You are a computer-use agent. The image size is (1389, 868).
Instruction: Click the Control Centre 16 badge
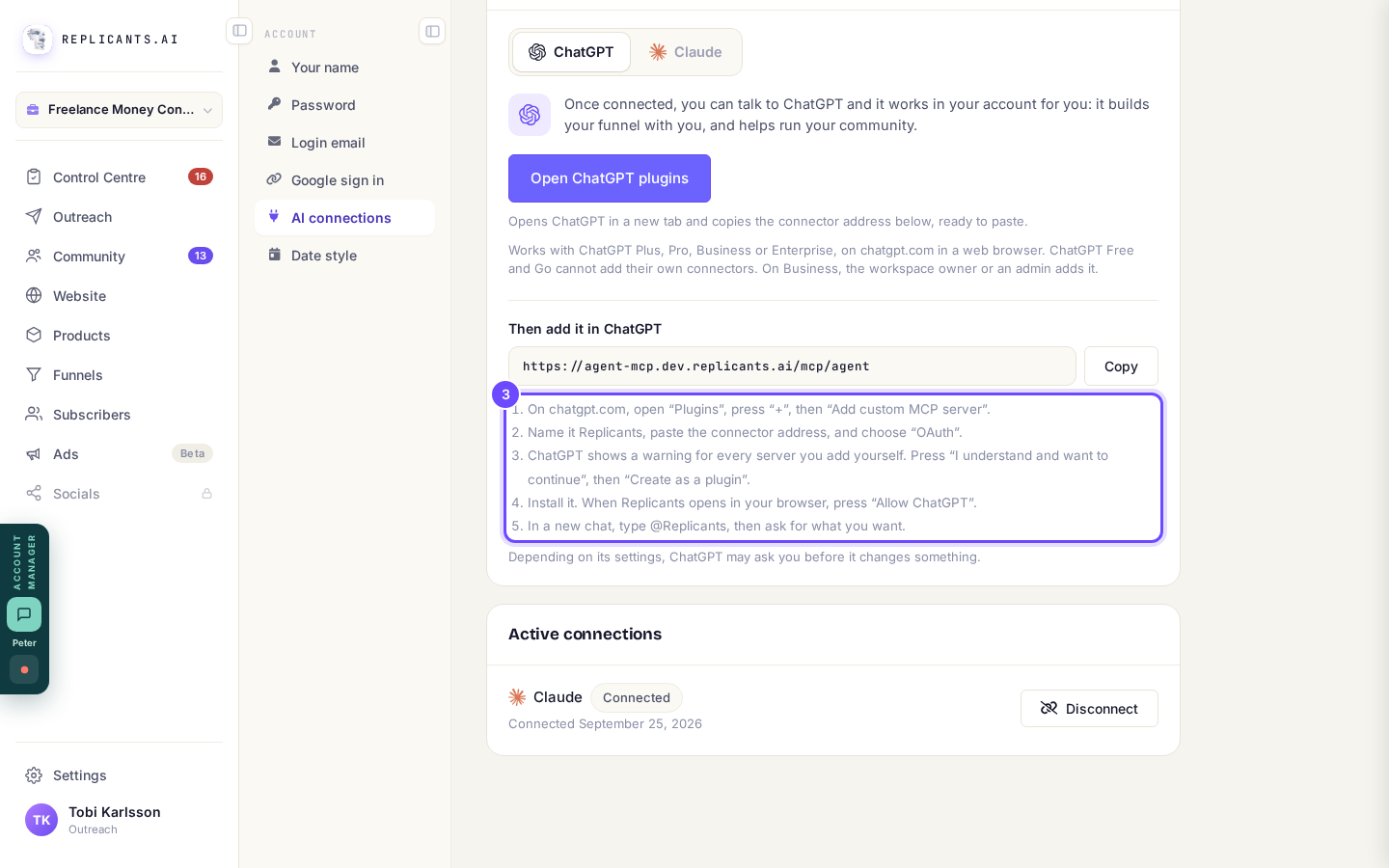pos(201,176)
